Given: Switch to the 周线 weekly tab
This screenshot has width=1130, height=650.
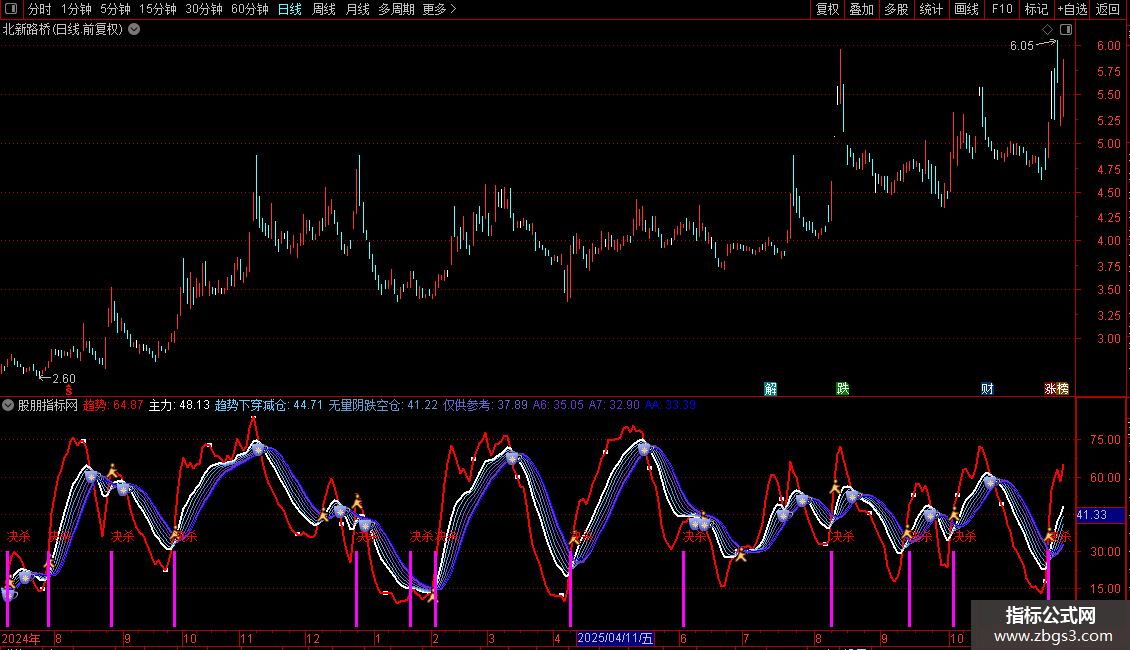Looking at the screenshot, I should click(x=324, y=9).
